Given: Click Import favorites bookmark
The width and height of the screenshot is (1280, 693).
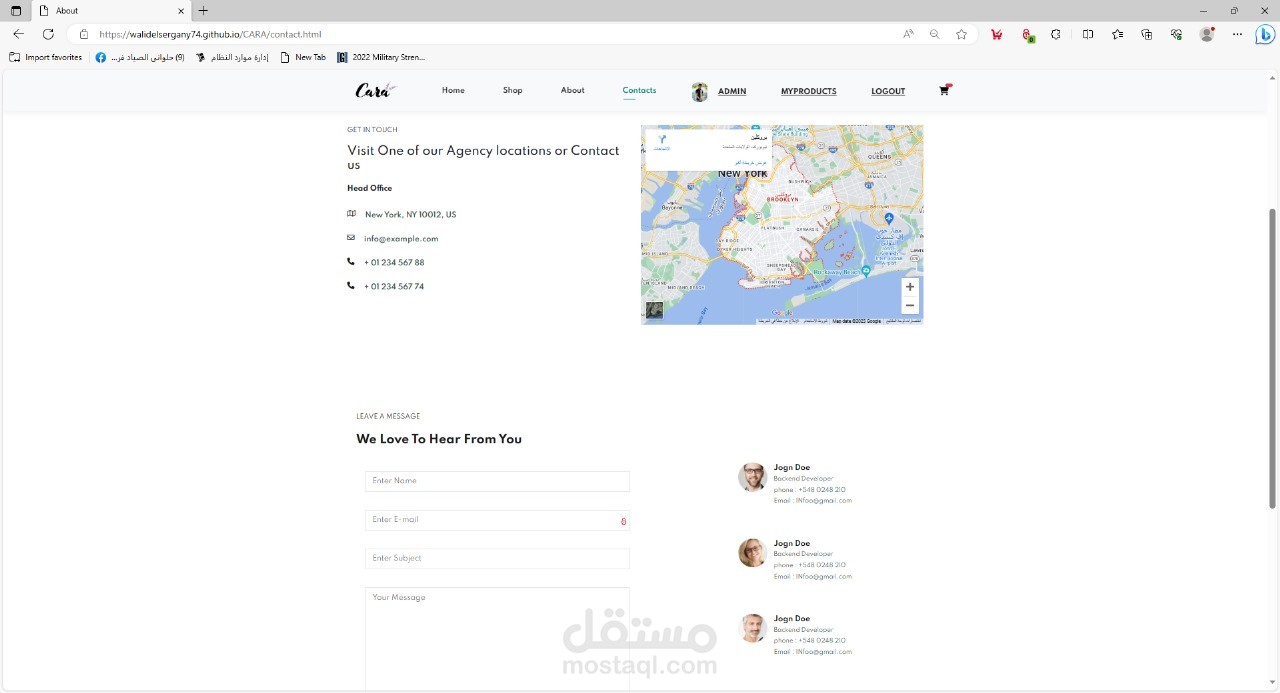Looking at the screenshot, I should pos(46,57).
